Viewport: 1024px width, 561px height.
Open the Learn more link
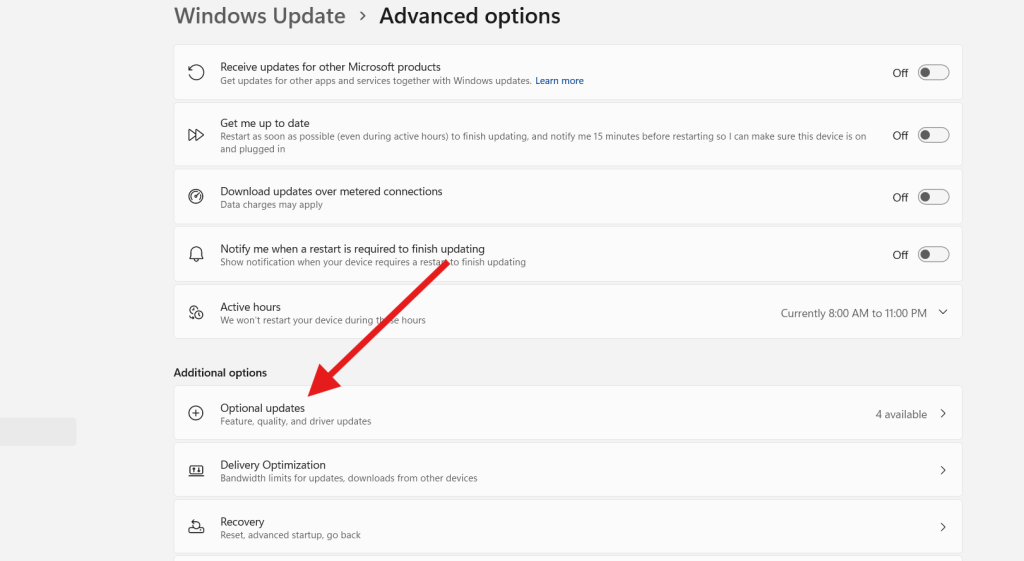pyautogui.click(x=559, y=81)
